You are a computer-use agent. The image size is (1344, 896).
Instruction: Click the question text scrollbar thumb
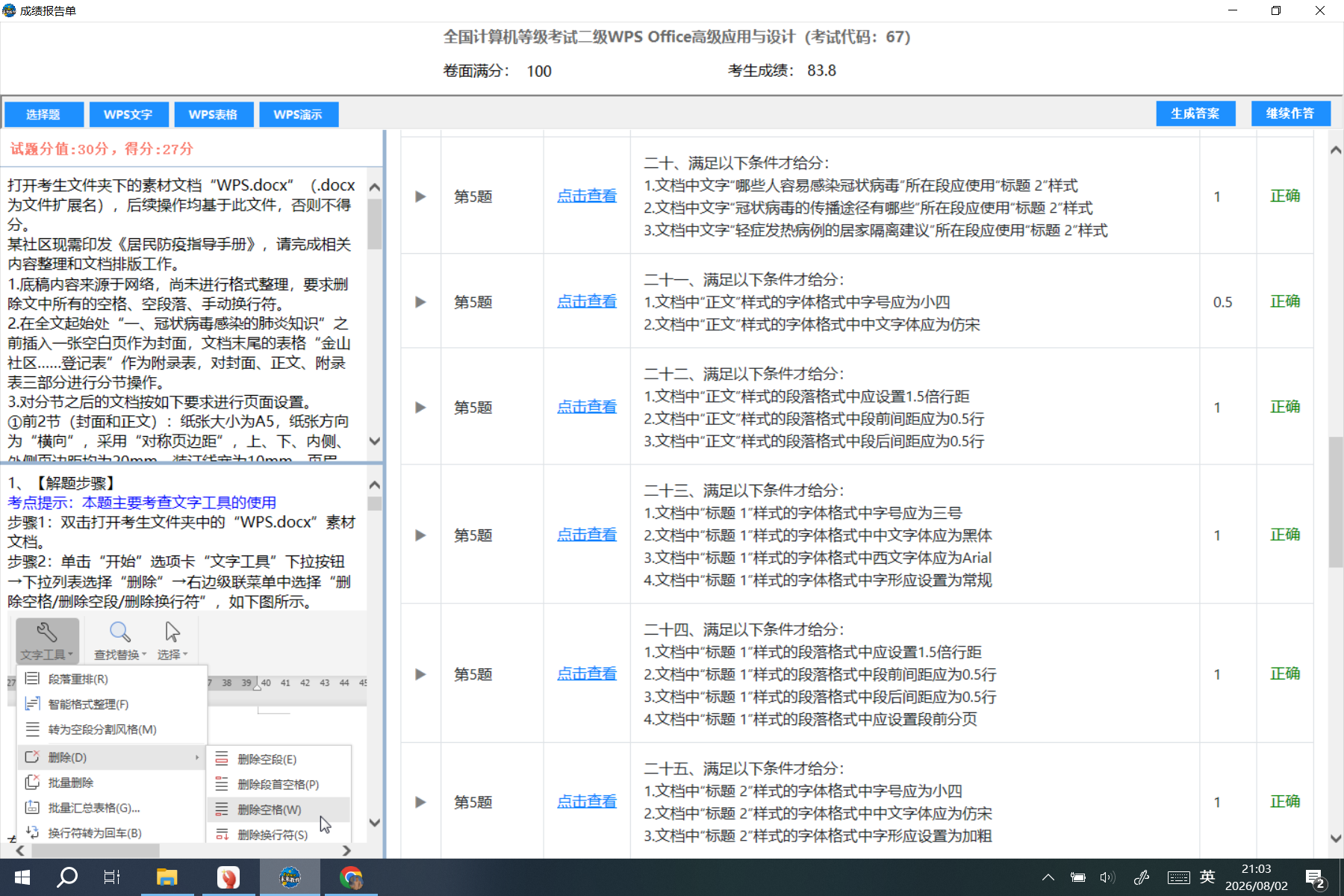click(x=375, y=223)
